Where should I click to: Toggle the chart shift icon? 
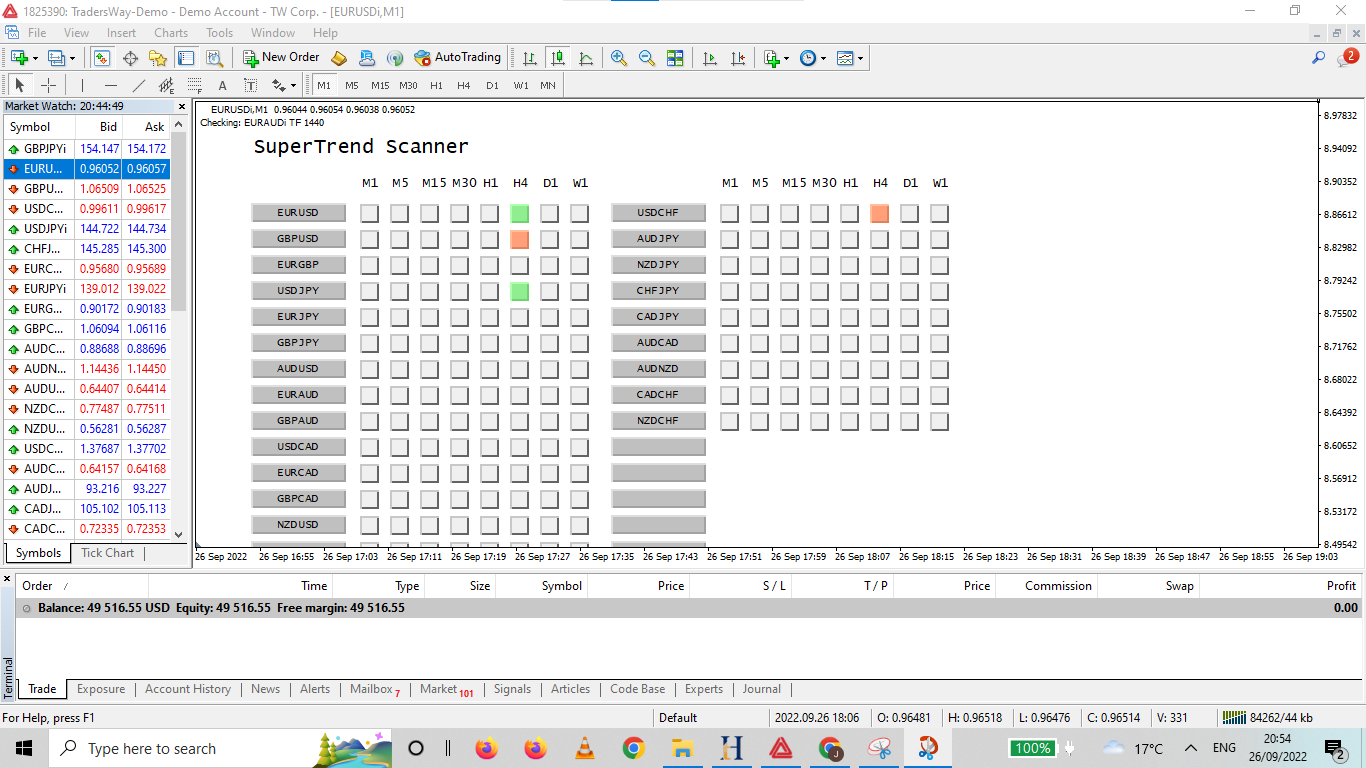coord(738,58)
